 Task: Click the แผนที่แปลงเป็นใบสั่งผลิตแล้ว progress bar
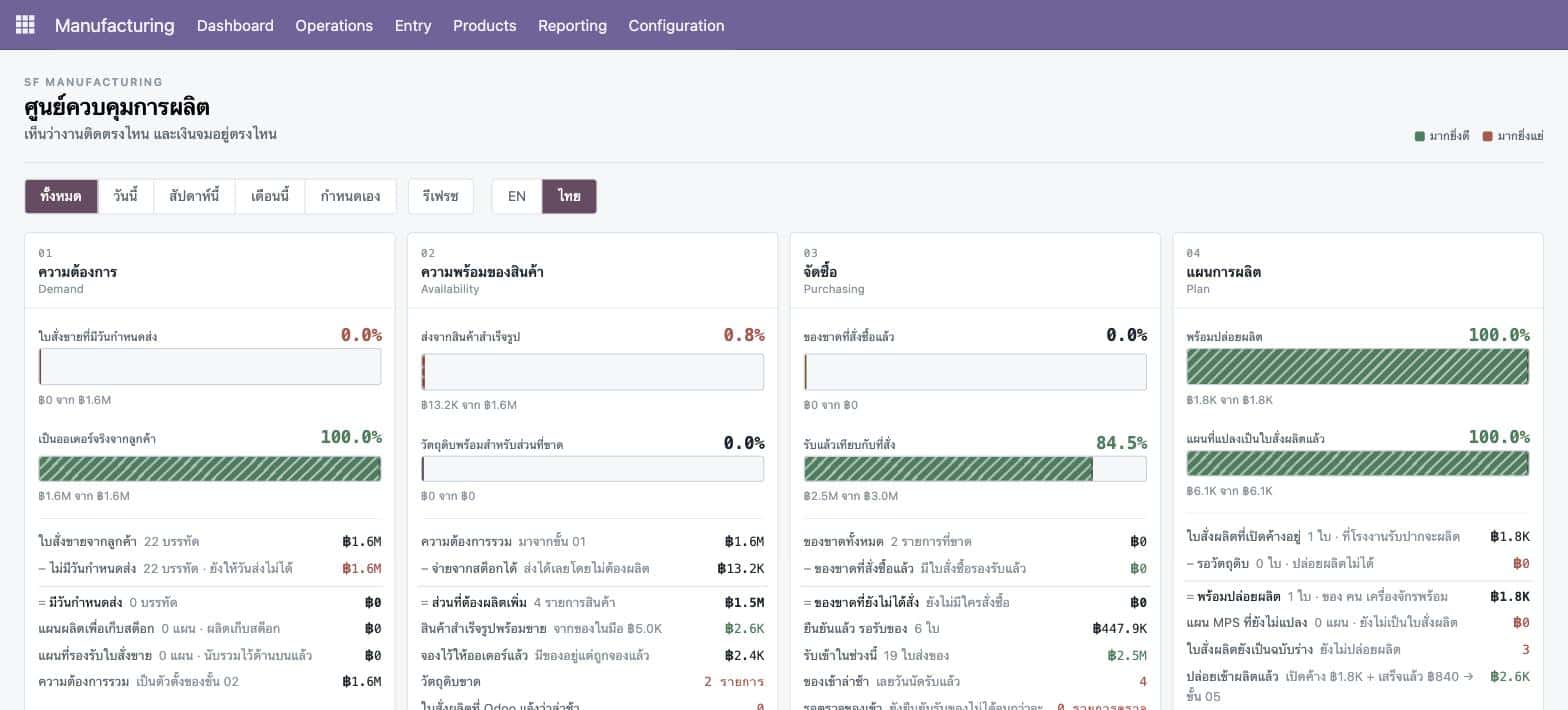click(x=1358, y=464)
